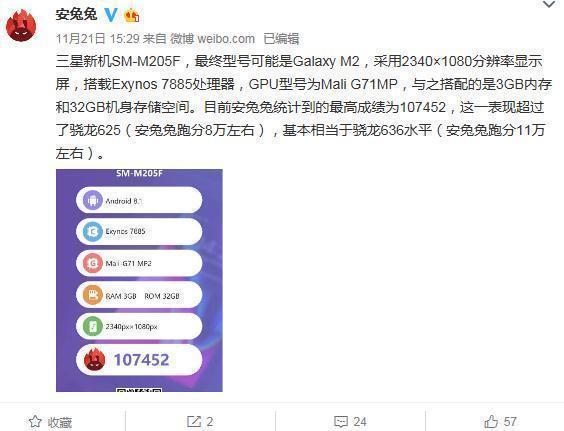Click the 微博 weibo.com source link
The width and height of the screenshot is (564, 431).
212,38
